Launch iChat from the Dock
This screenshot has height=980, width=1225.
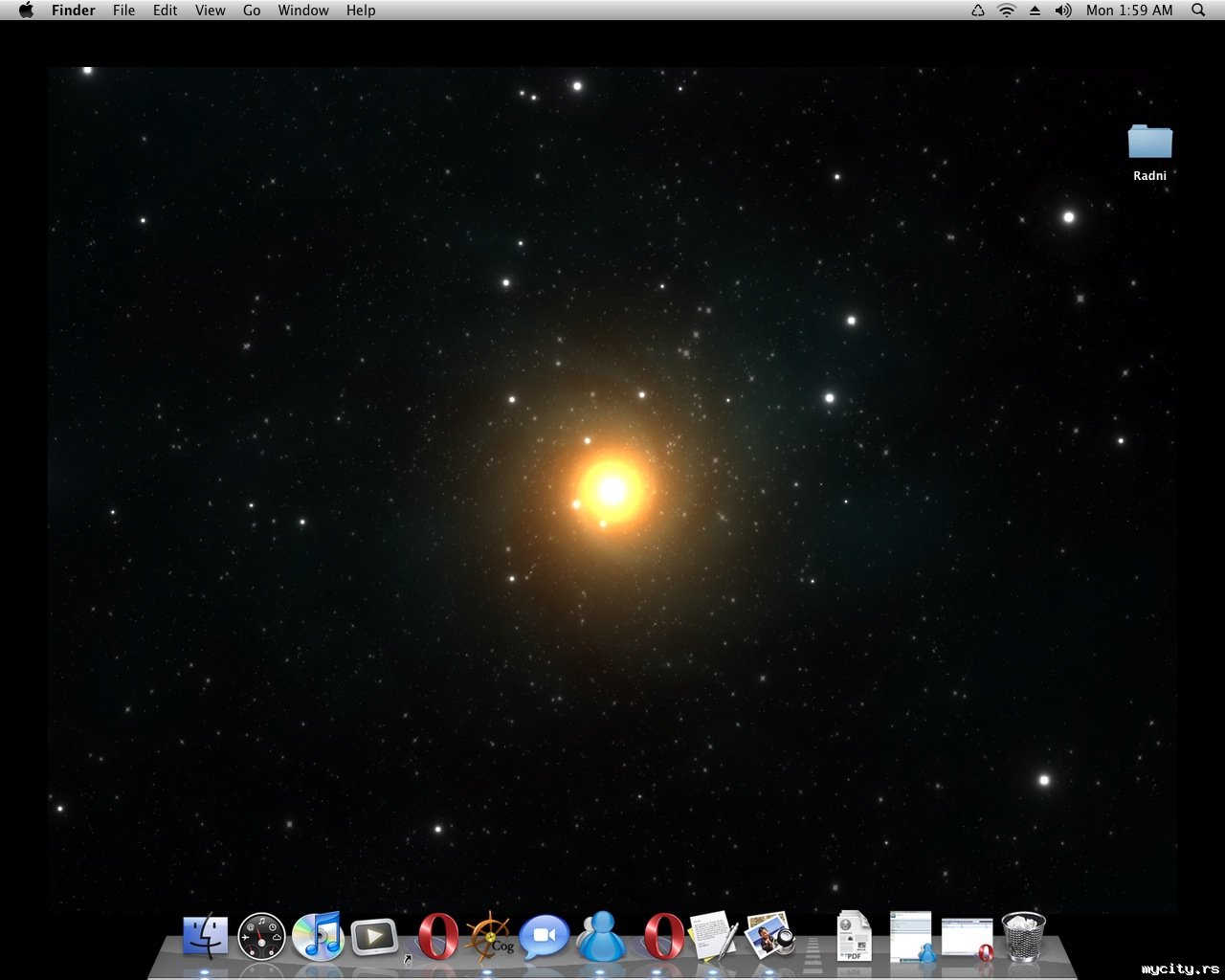pos(544,936)
